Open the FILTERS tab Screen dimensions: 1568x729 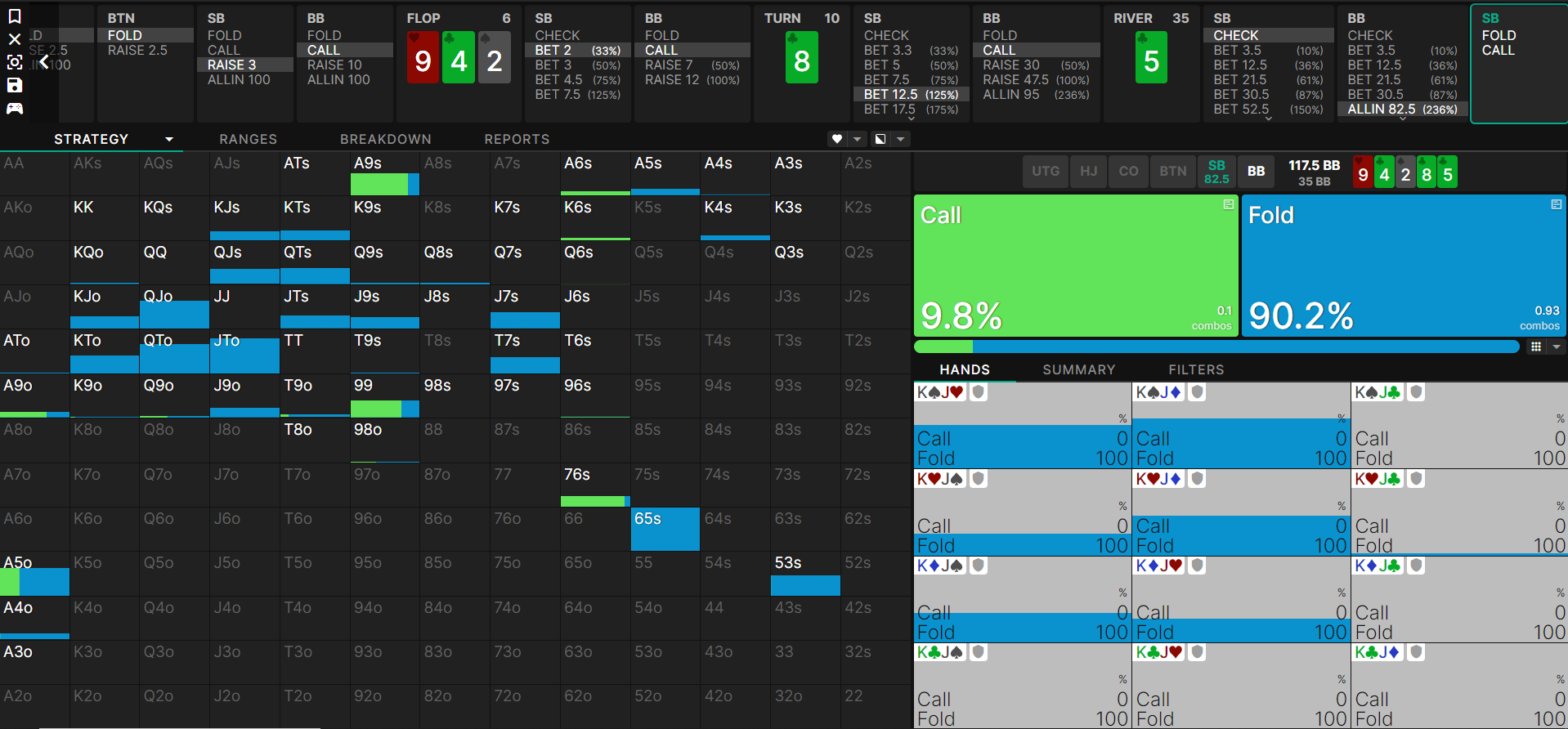1197,370
